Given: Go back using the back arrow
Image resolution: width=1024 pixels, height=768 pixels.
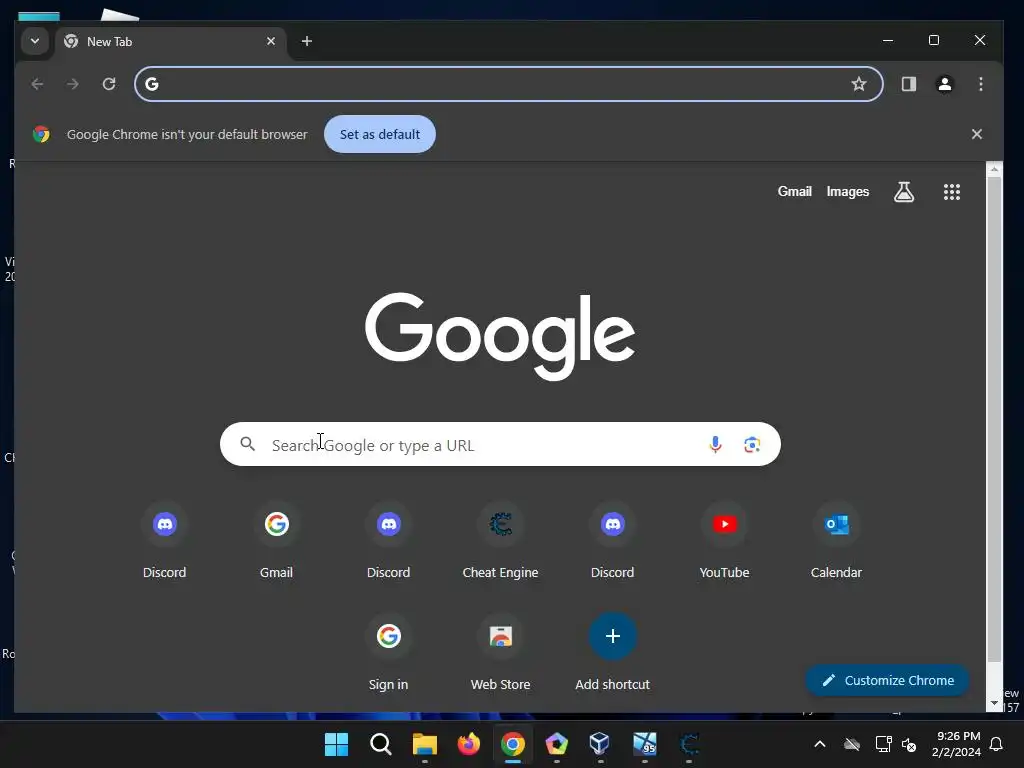Looking at the screenshot, I should (37, 84).
